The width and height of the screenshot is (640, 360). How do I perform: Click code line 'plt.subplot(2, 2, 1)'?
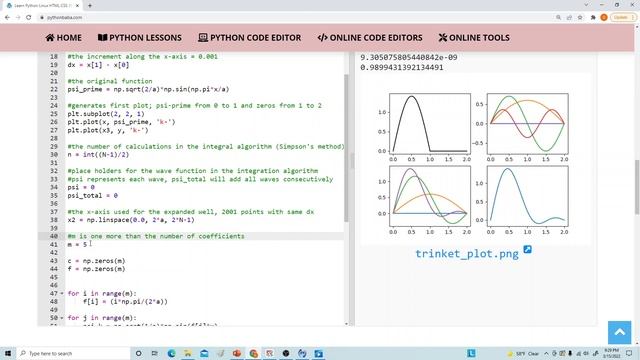point(106,114)
